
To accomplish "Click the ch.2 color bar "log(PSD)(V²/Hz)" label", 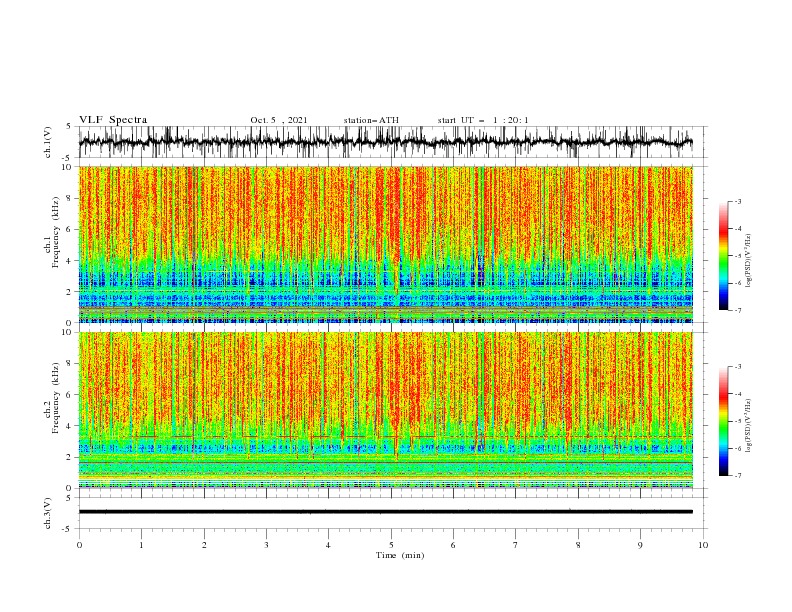I will 748,425.
